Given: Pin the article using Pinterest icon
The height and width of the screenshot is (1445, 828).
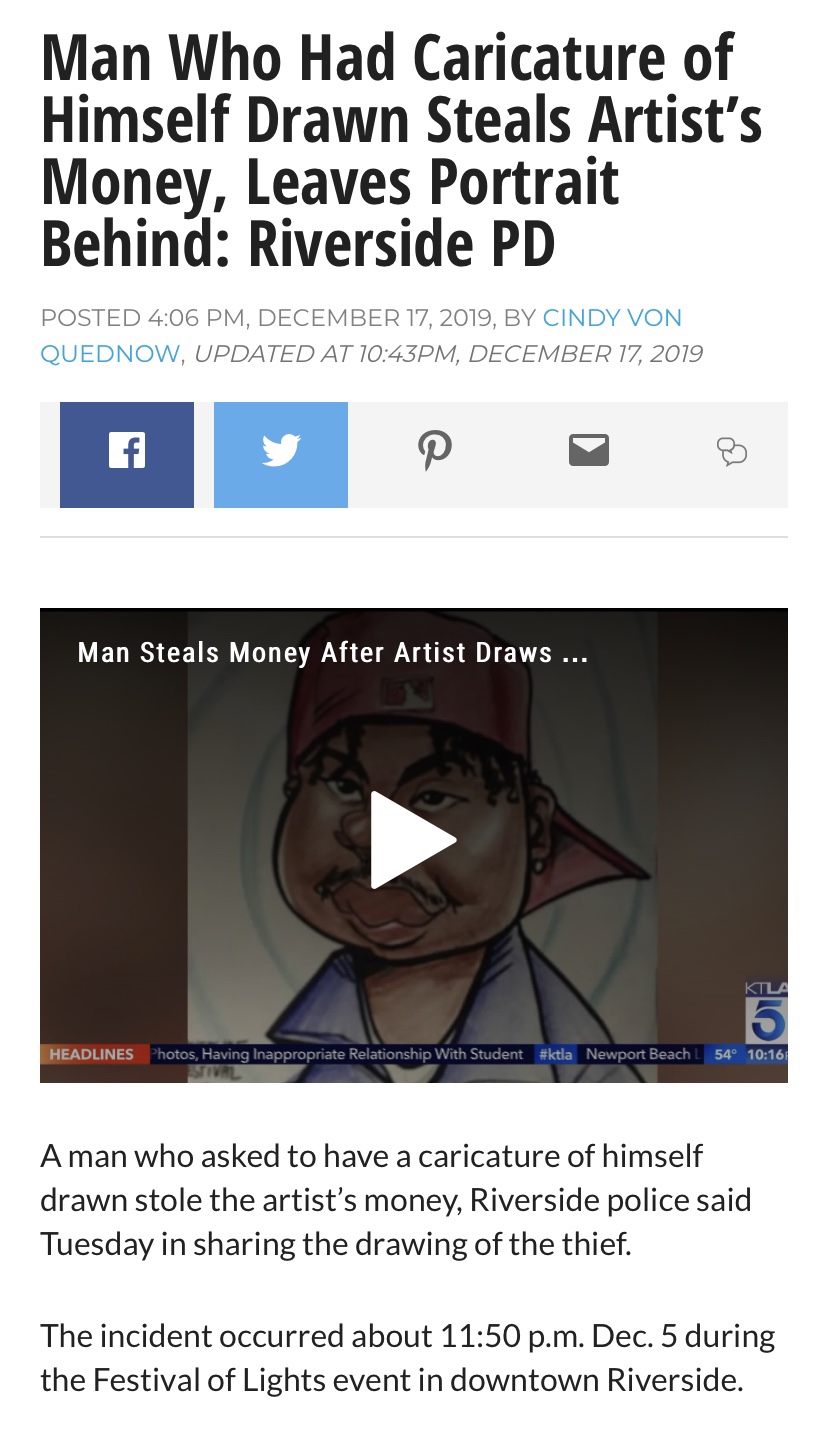Looking at the screenshot, I should click(x=434, y=452).
